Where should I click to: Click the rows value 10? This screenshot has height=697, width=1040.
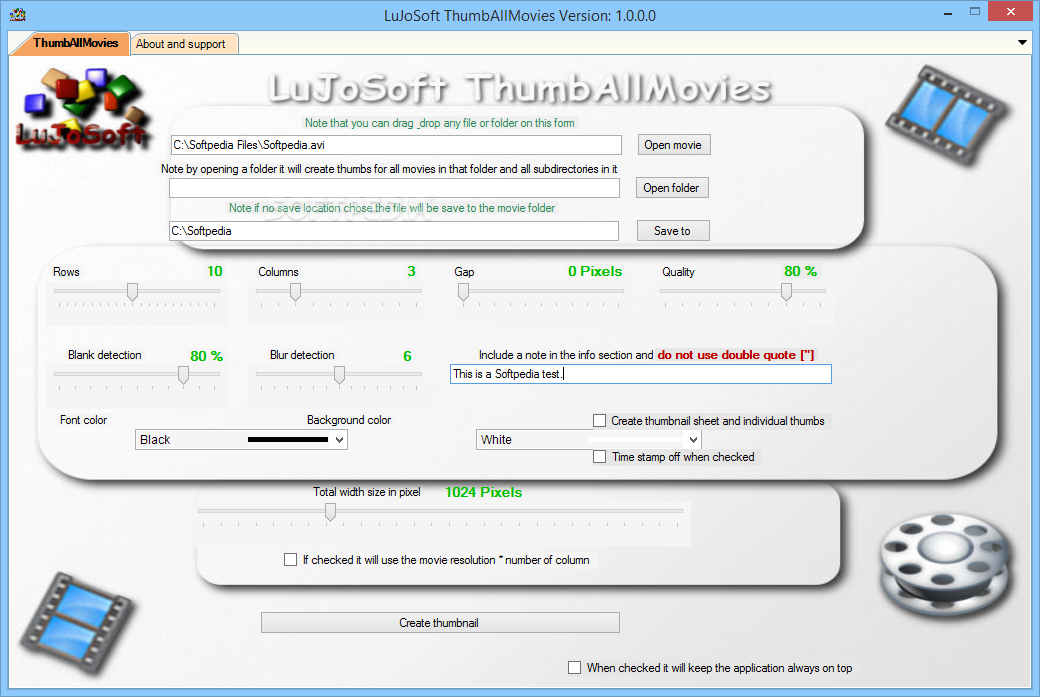coord(214,271)
